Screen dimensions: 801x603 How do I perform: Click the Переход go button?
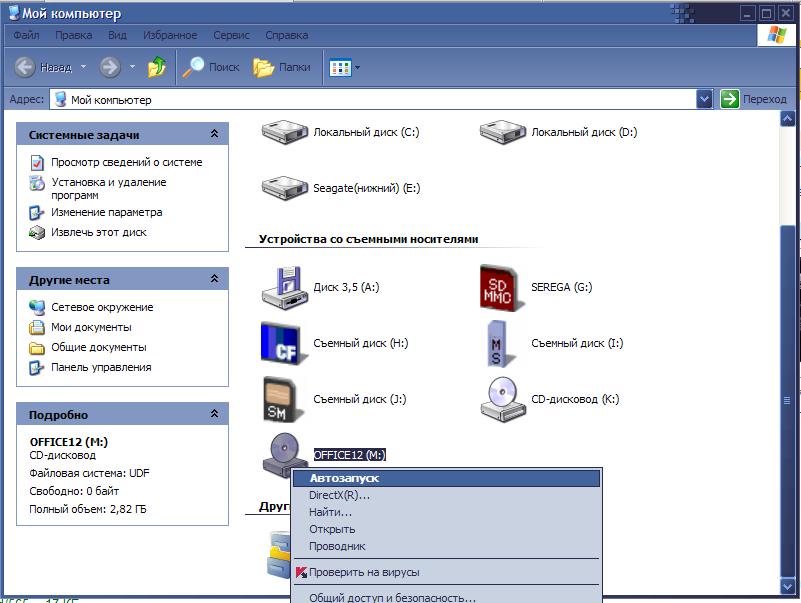(x=754, y=99)
